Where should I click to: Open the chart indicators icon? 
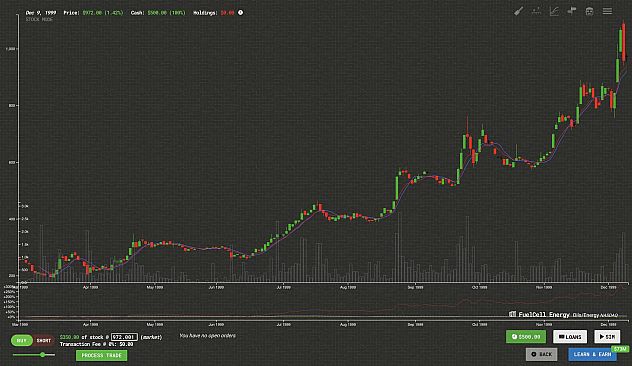pos(536,11)
